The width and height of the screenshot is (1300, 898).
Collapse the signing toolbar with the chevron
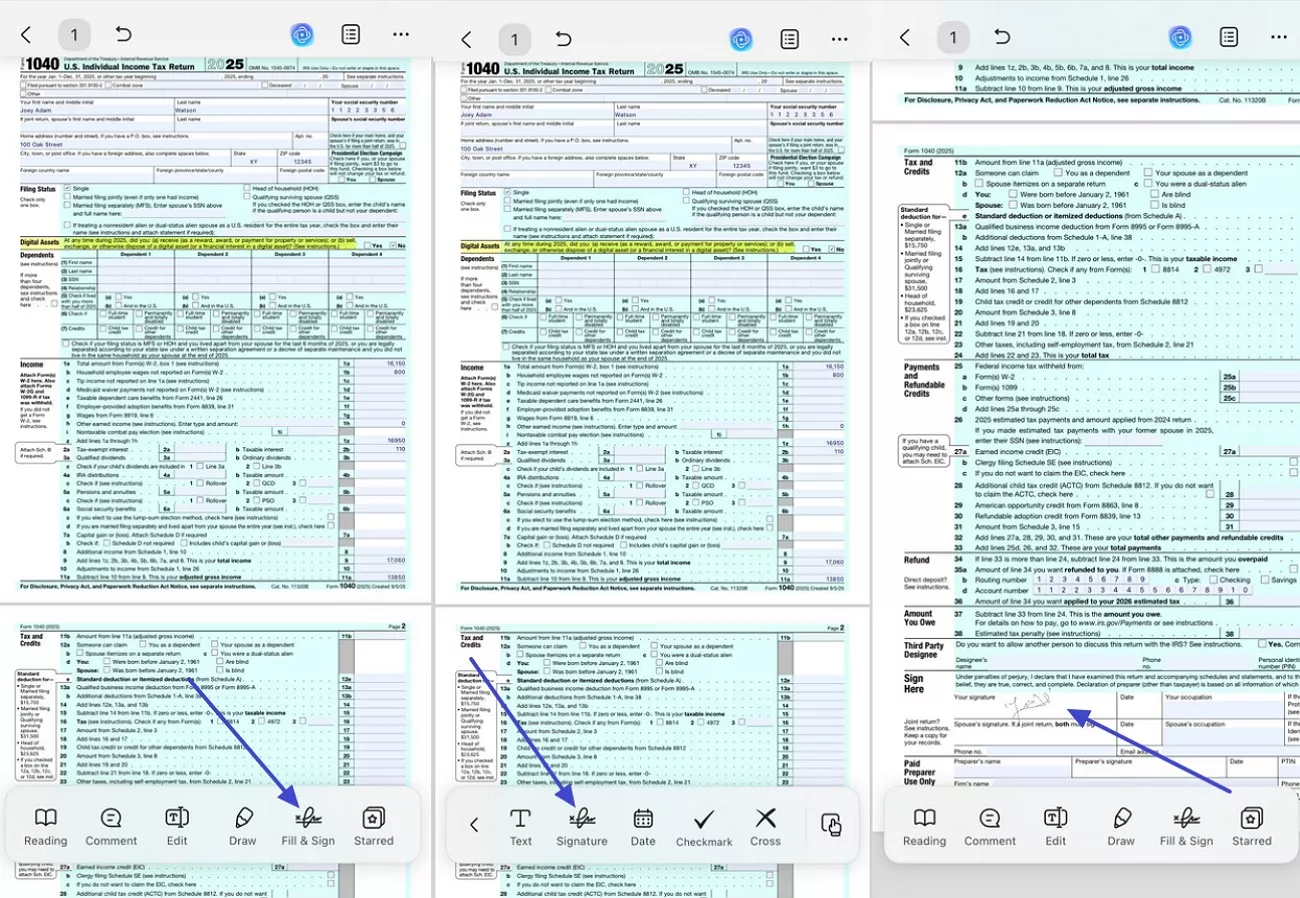pos(475,823)
